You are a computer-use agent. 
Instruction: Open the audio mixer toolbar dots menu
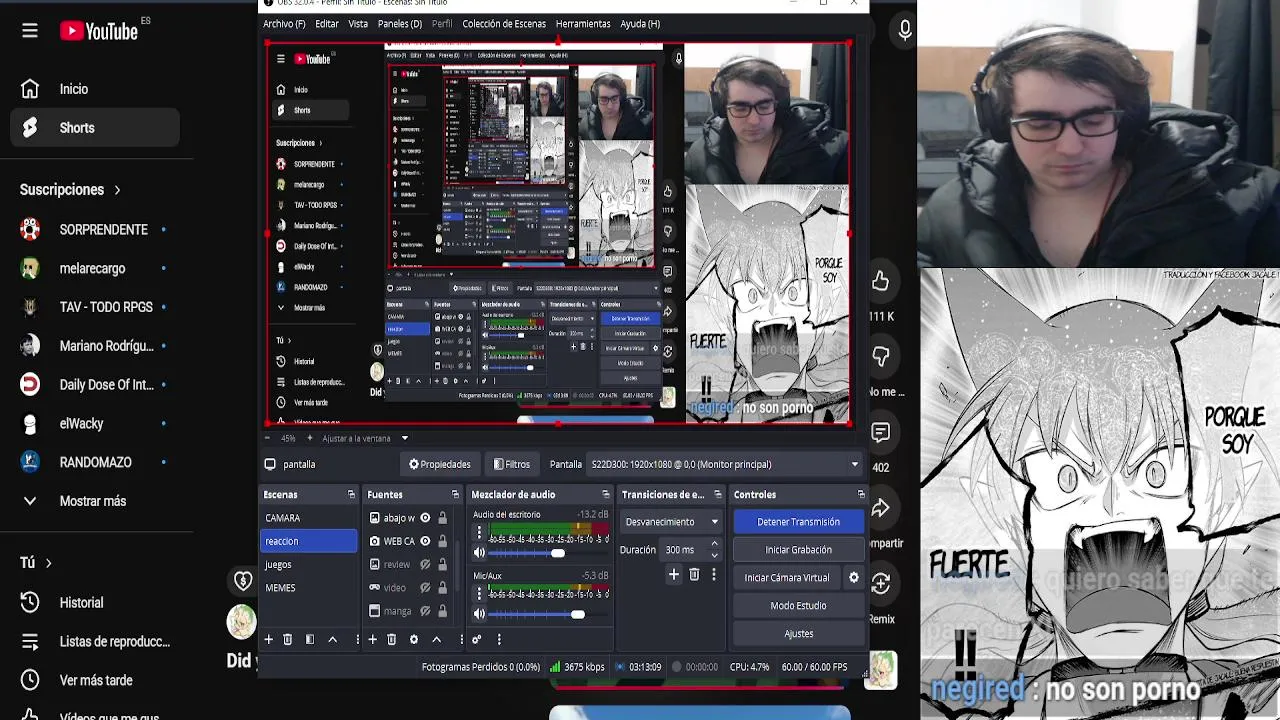pyautogui.click(x=499, y=639)
